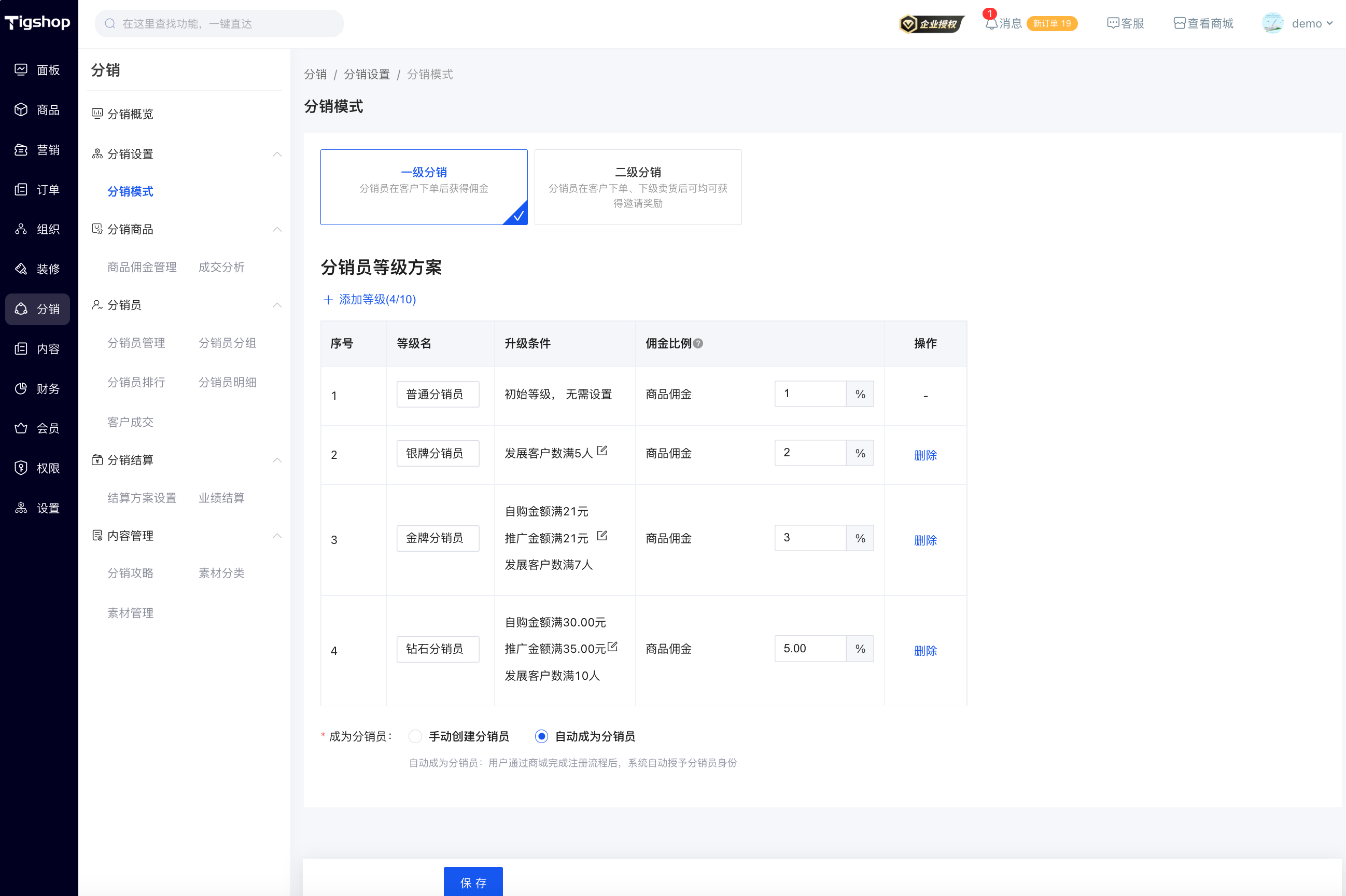1346x896 pixels.
Task: Select manual distributor creation radio
Action: (x=415, y=736)
